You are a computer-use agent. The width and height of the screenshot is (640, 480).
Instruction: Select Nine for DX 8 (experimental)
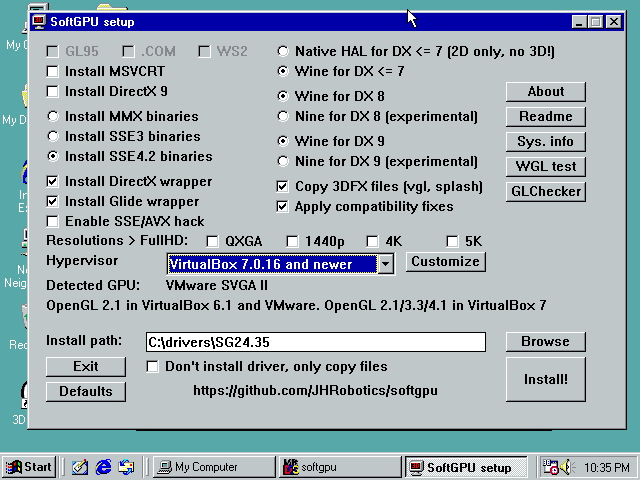(282, 116)
